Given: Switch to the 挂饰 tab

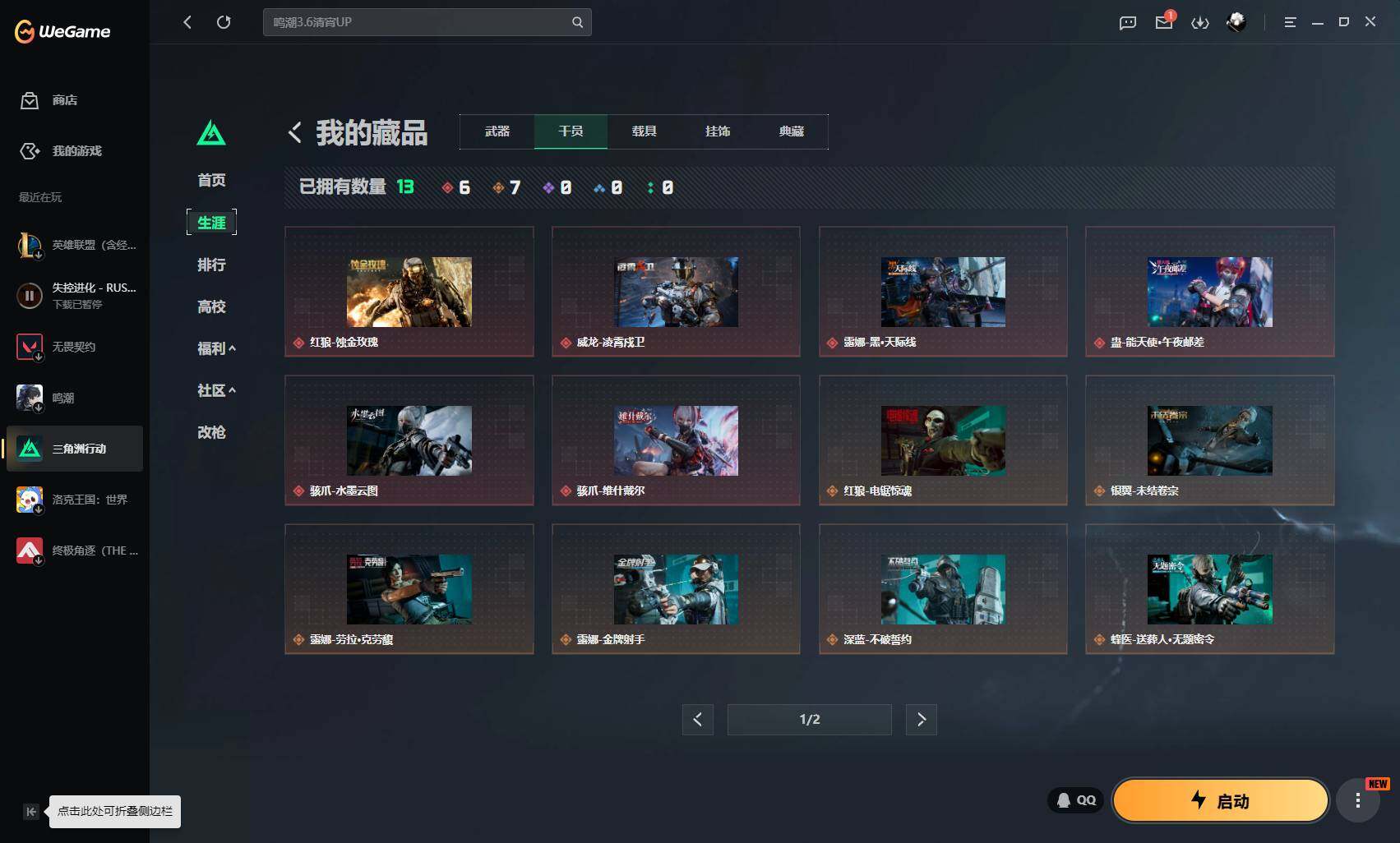Looking at the screenshot, I should tap(718, 131).
